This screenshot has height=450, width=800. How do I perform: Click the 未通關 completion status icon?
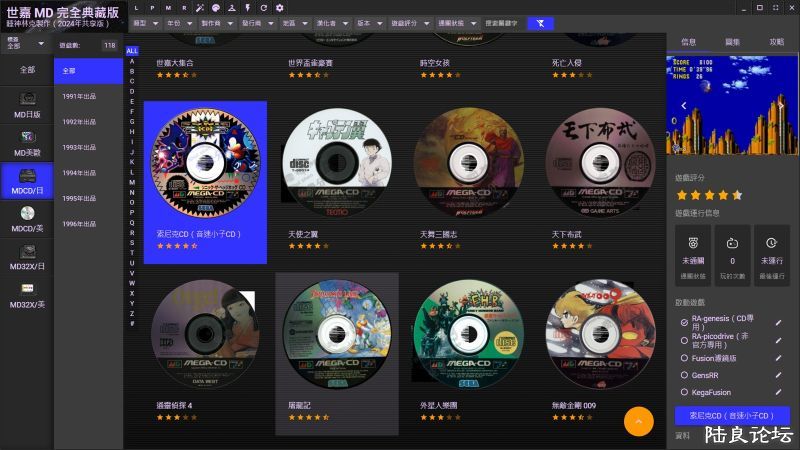pos(693,243)
